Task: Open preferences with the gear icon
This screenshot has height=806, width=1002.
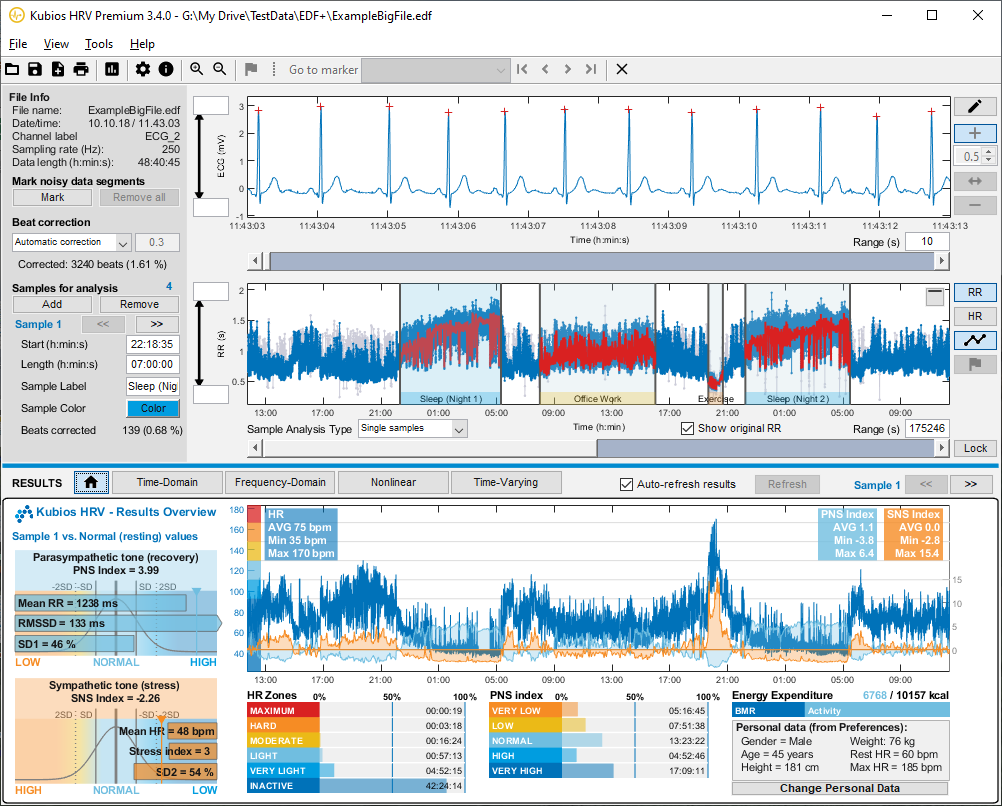Action: (x=143, y=69)
